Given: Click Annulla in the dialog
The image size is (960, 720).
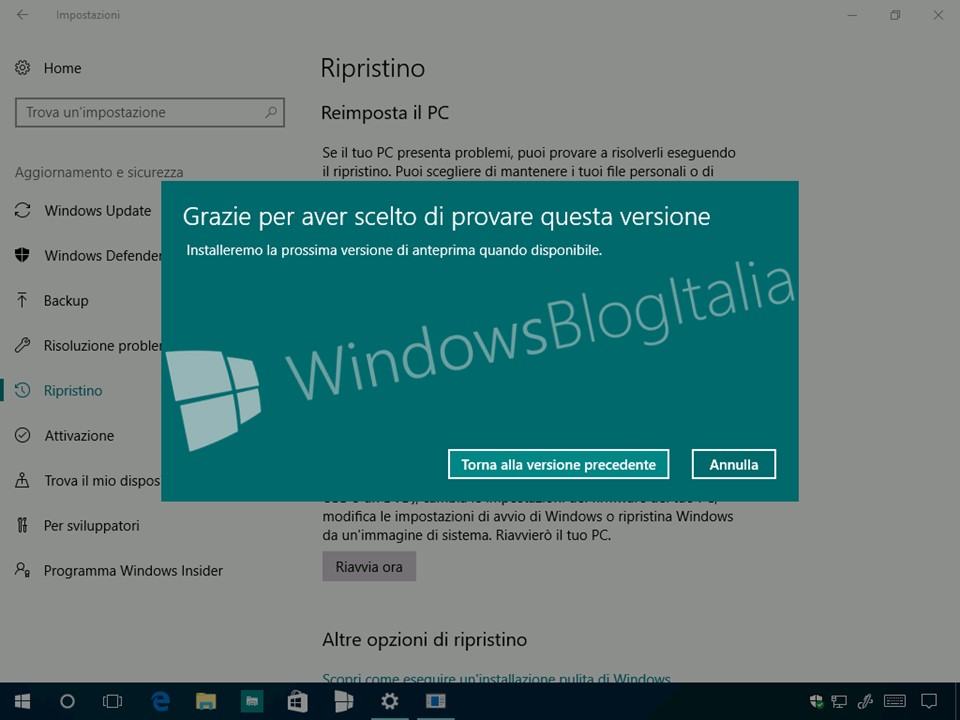Looking at the screenshot, I should click(x=733, y=464).
